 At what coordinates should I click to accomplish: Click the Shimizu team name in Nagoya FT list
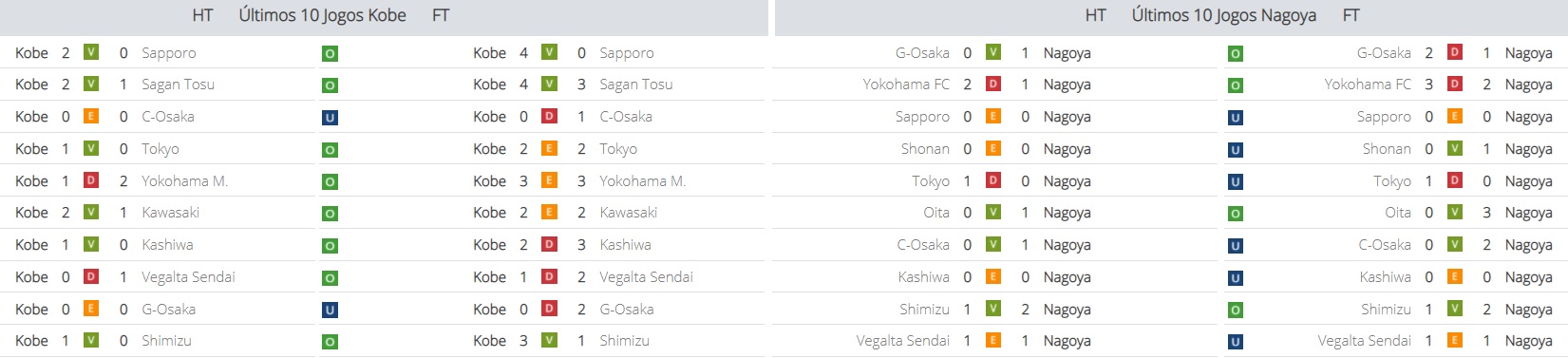1386,310
